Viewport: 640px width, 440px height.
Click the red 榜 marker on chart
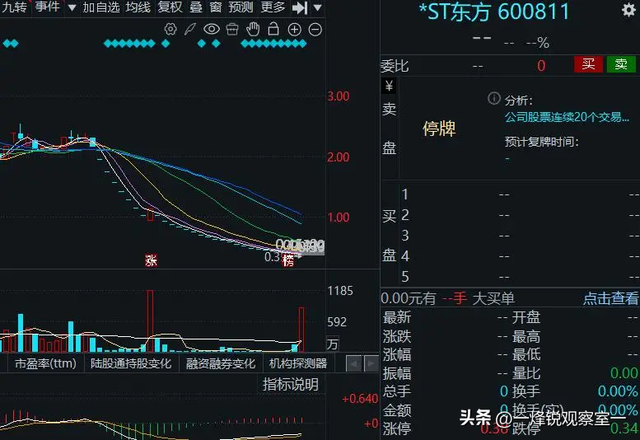288,260
